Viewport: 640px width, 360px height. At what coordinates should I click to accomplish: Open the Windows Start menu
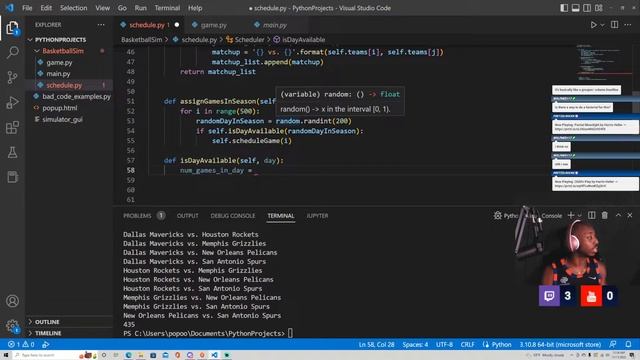(x=6, y=355)
